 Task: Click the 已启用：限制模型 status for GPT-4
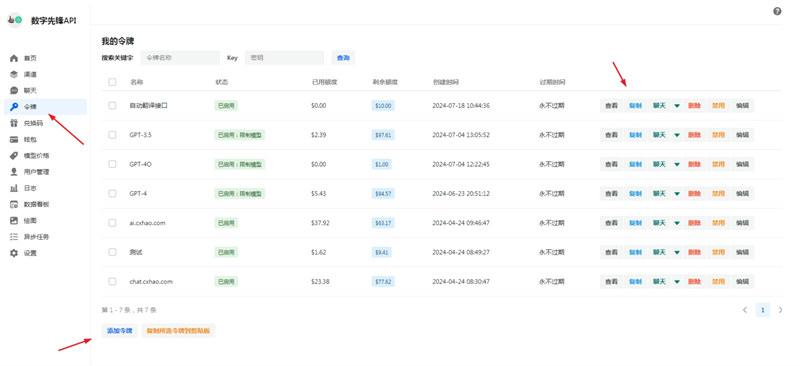240,193
